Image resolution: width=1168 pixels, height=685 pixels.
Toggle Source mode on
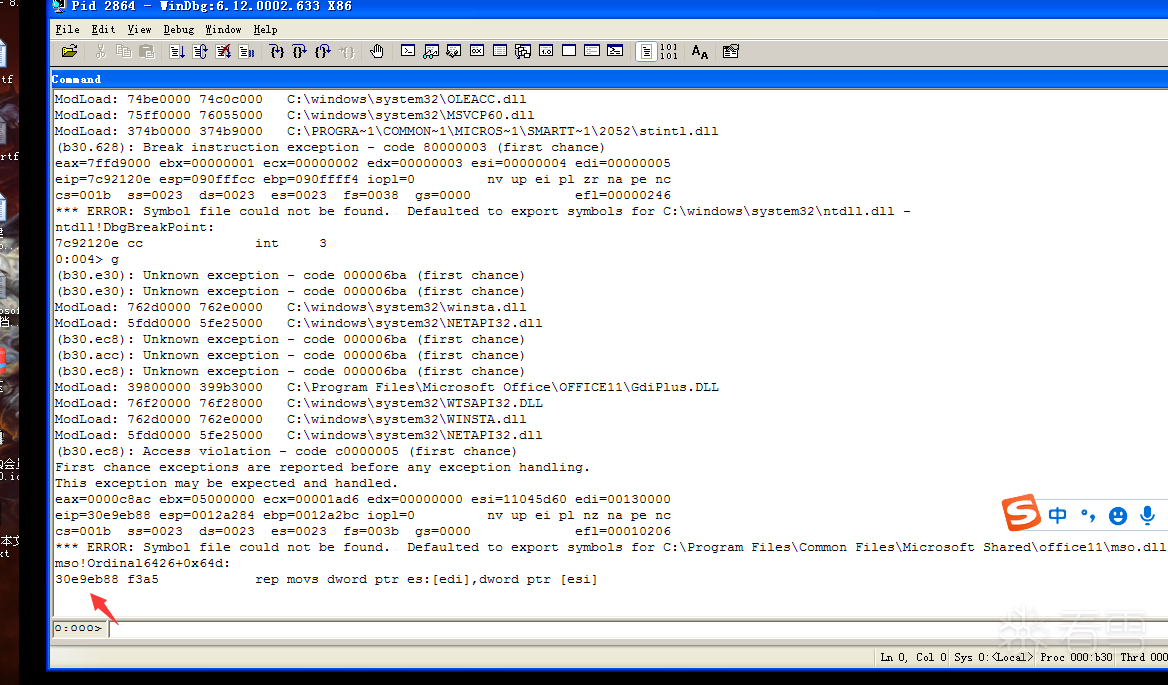646,51
